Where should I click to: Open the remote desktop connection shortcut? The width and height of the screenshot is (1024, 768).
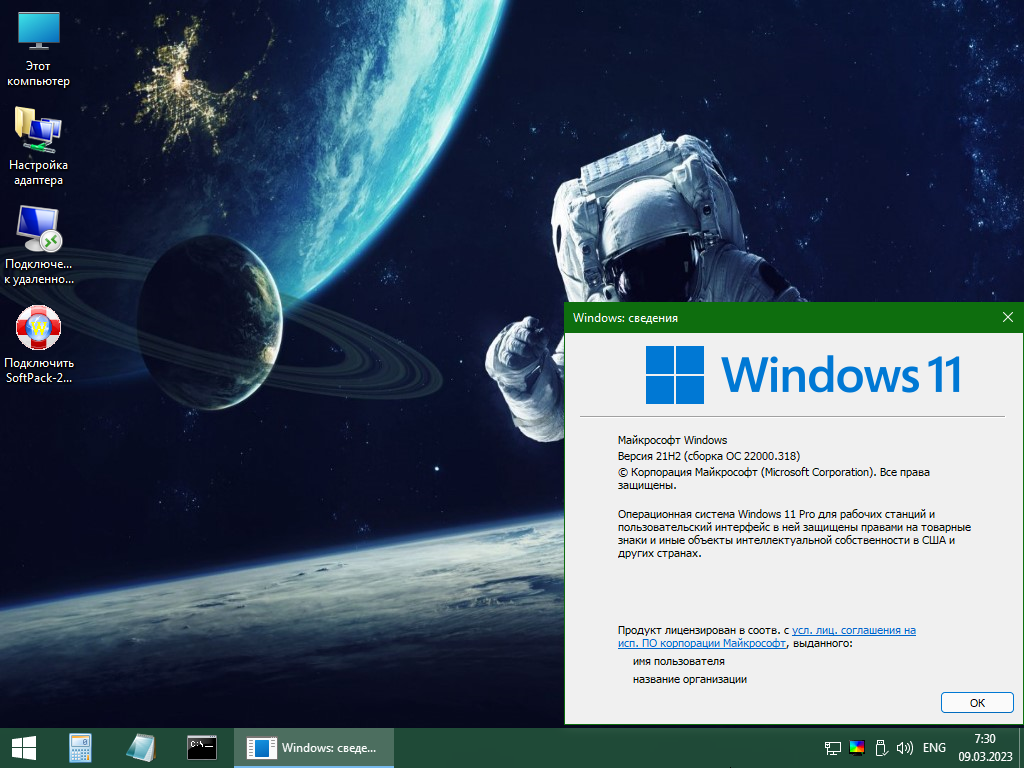(x=39, y=246)
